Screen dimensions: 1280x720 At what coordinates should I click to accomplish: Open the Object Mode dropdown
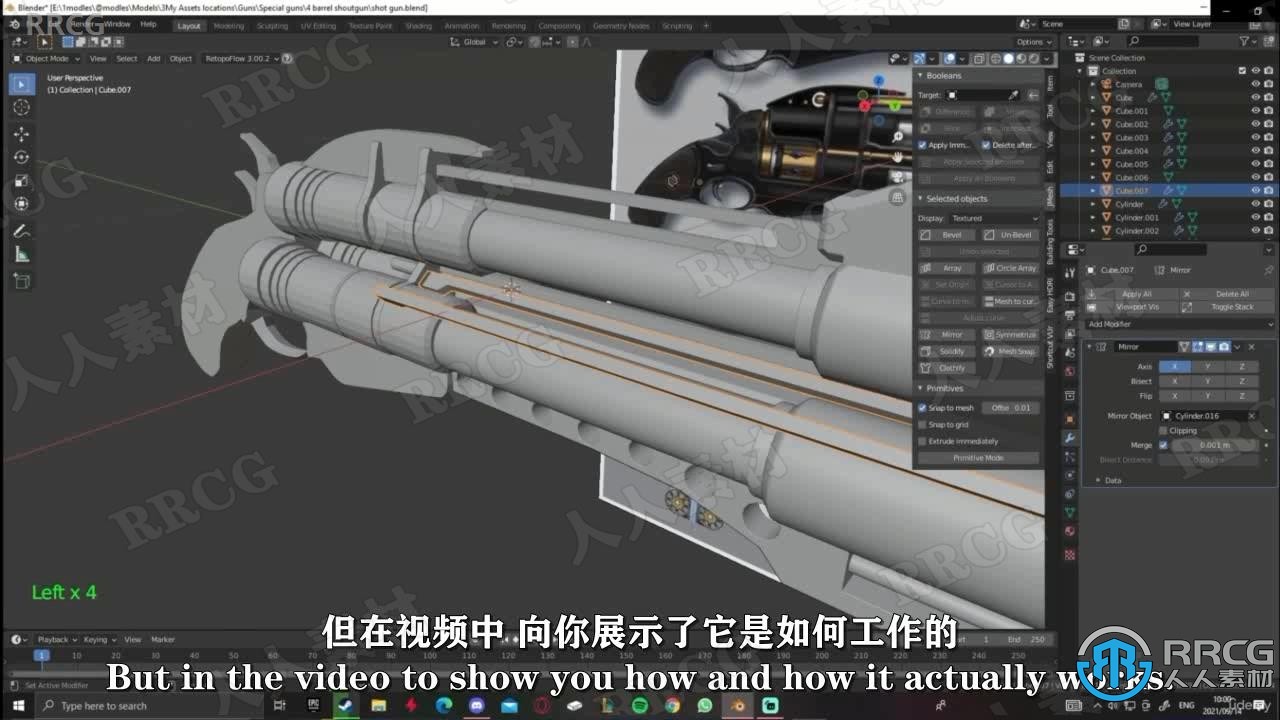click(49, 58)
